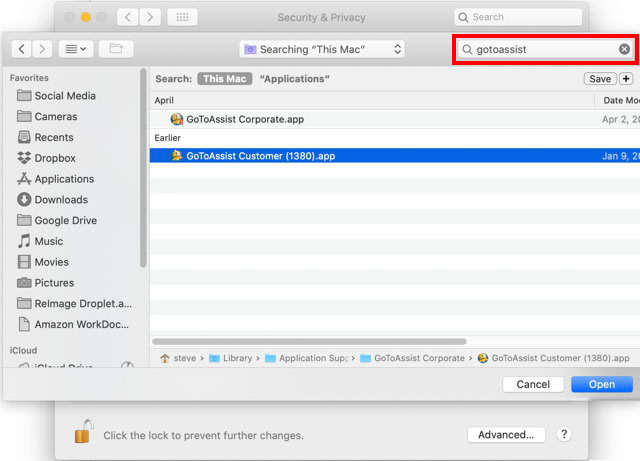
Task: Open Pictures in the sidebar
Action: point(46,283)
